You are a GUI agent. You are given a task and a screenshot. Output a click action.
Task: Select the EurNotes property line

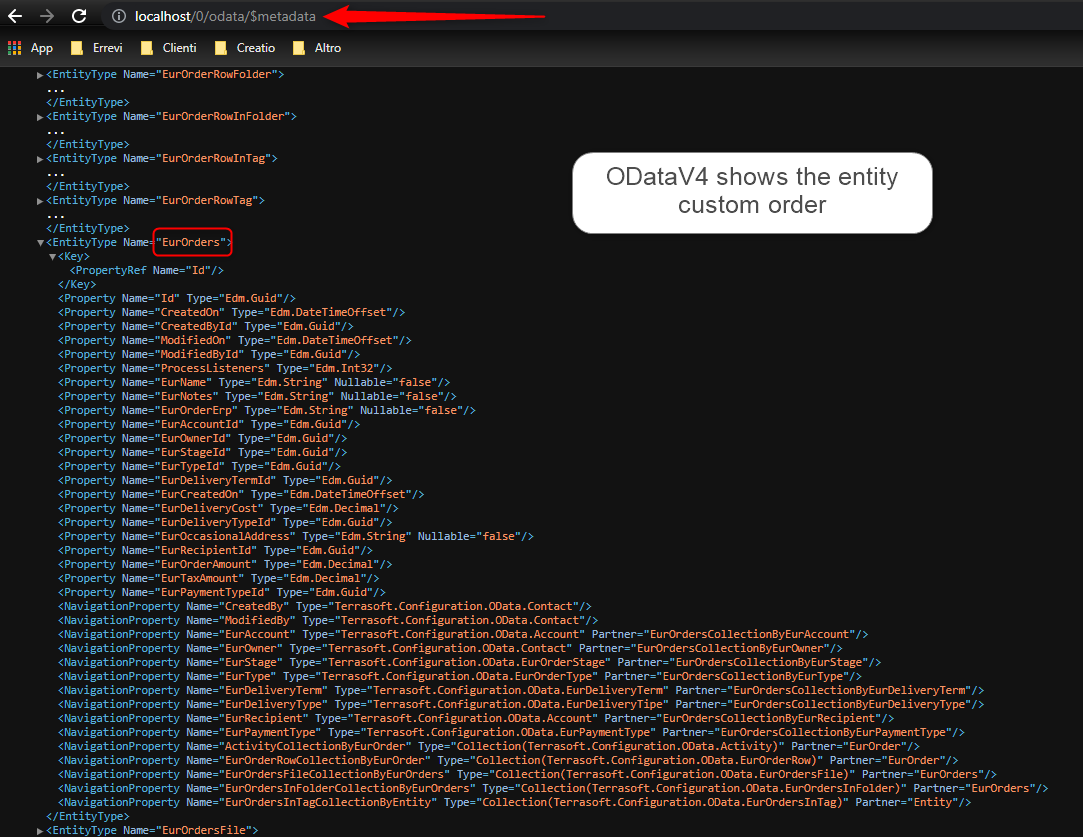point(257,396)
